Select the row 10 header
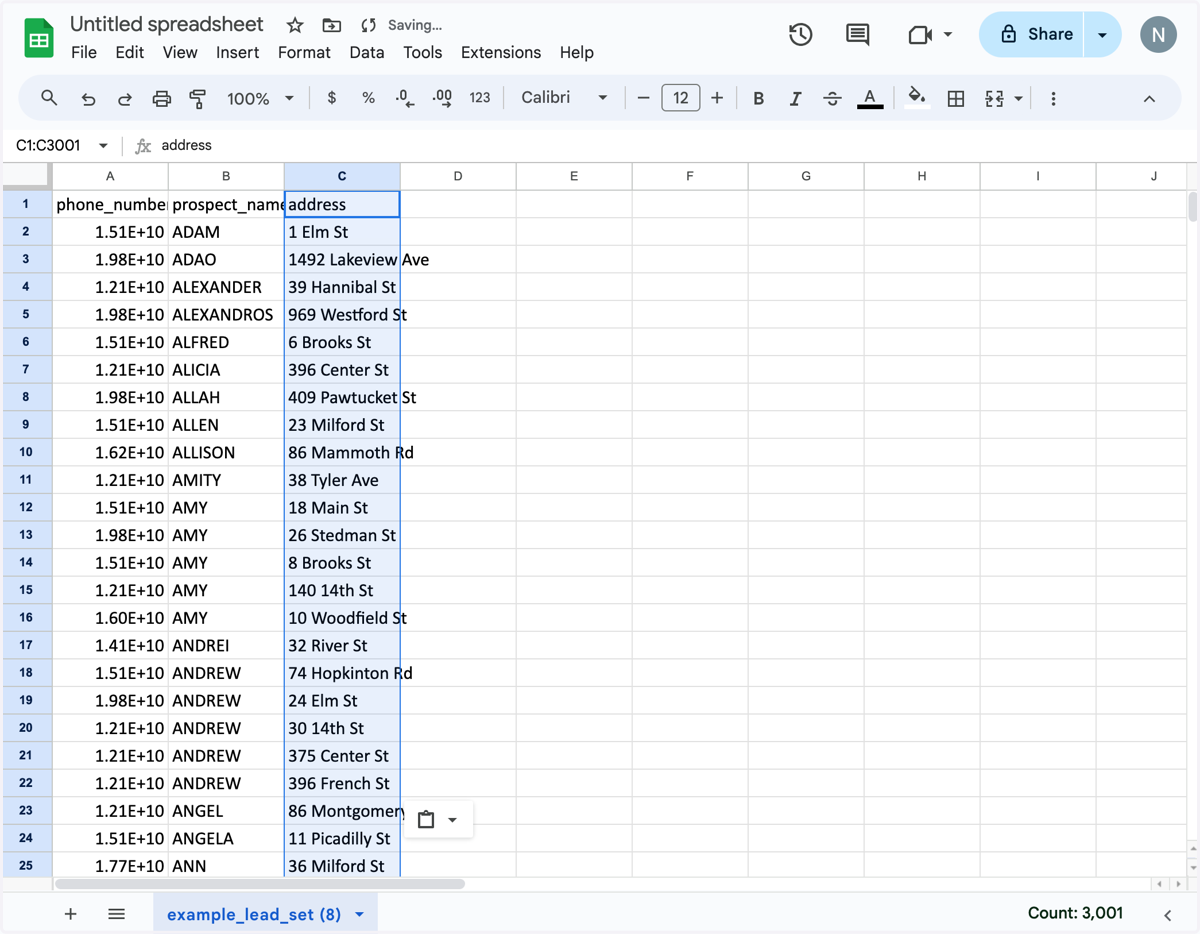The width and height of the screenshot is (1200, 934). [26, 452]
